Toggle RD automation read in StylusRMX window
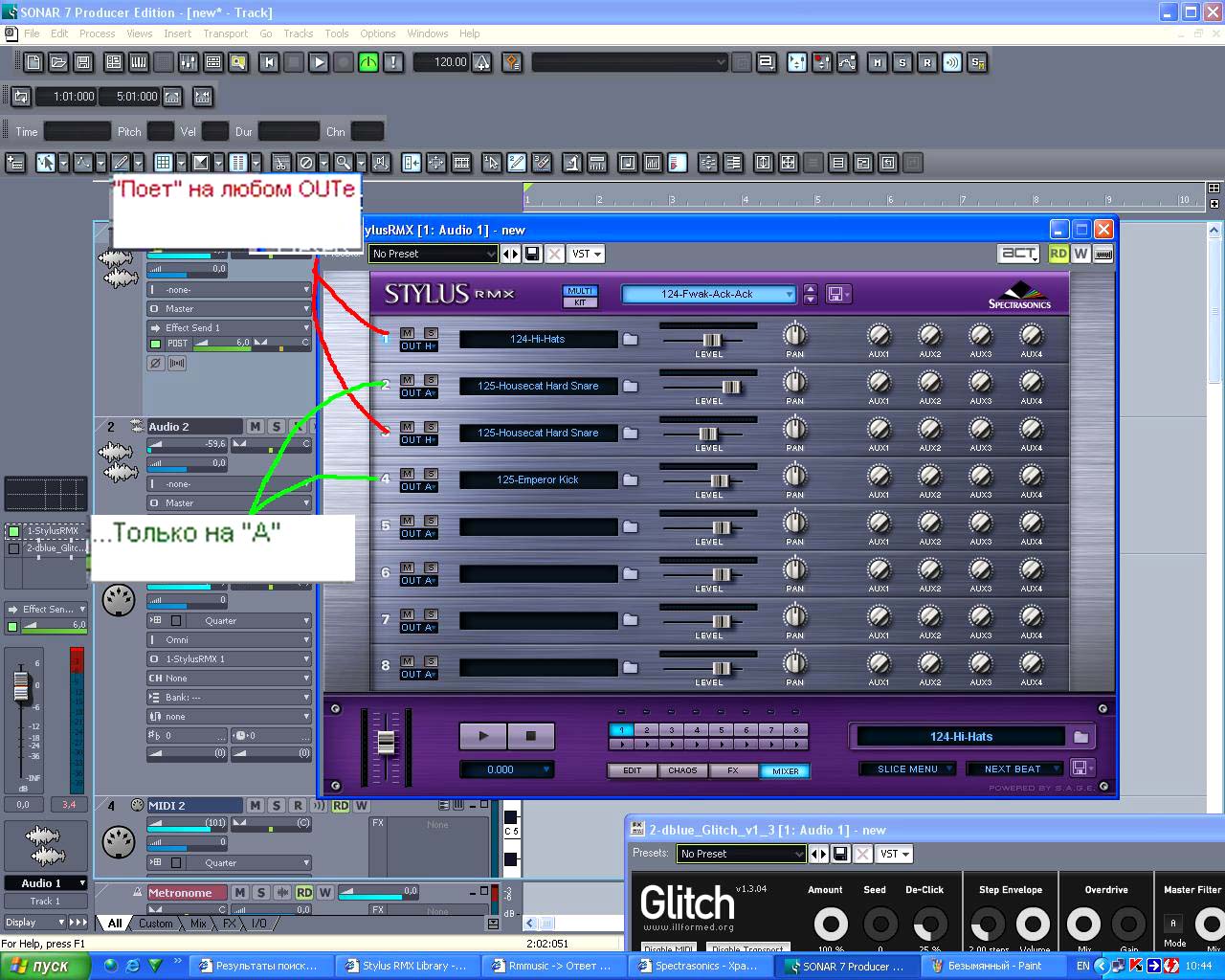1225x980 pixels. coord(1058,254)
